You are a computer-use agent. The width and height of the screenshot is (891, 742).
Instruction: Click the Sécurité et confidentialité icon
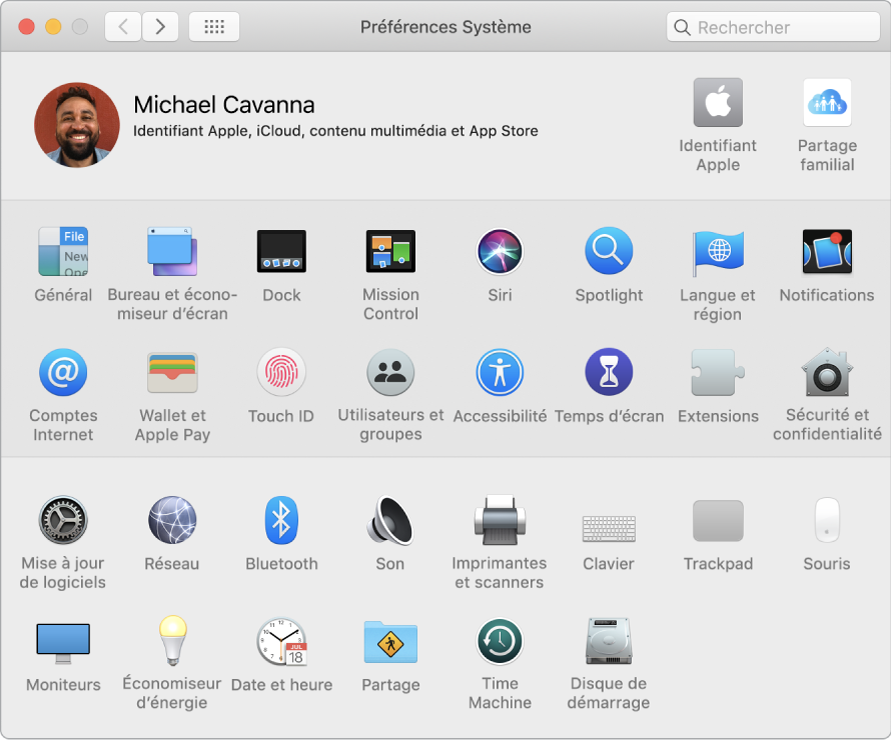click(827, 373)
